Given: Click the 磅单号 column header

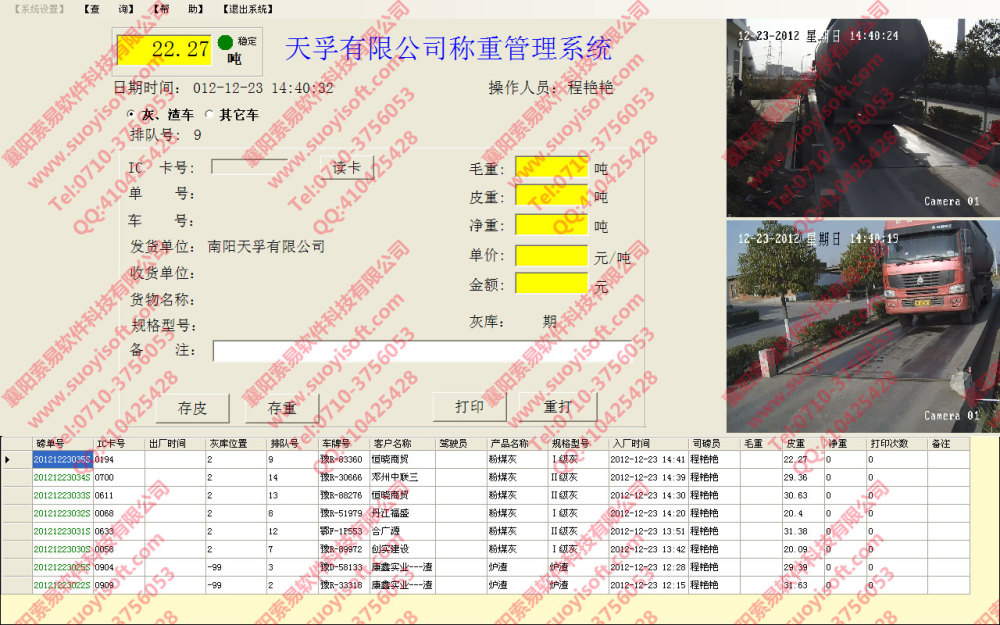Looking at the screenshot, I should [x=62, y=443].
